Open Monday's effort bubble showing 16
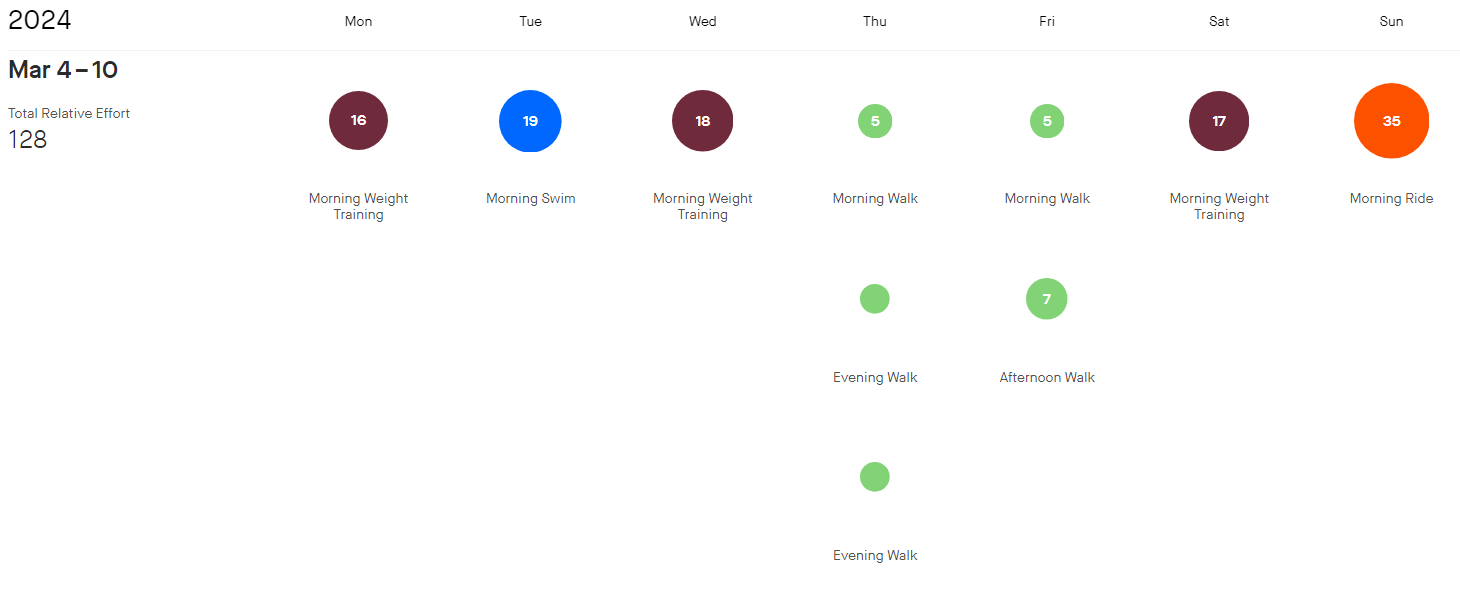This screenshot has width=1460, height=607. point(358,120)
